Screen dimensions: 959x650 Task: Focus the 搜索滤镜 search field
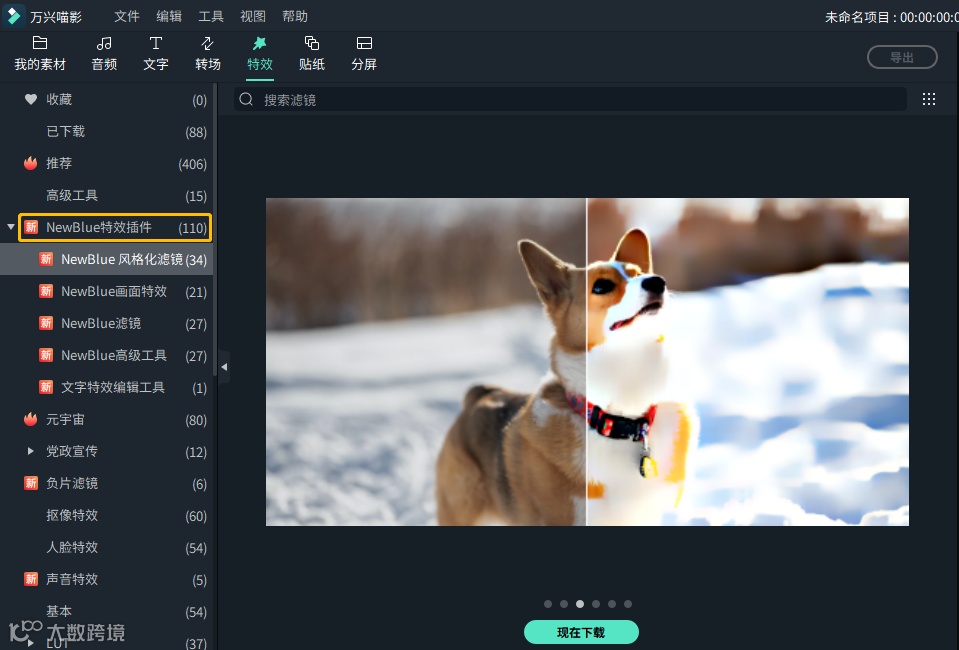pos(570,99)
